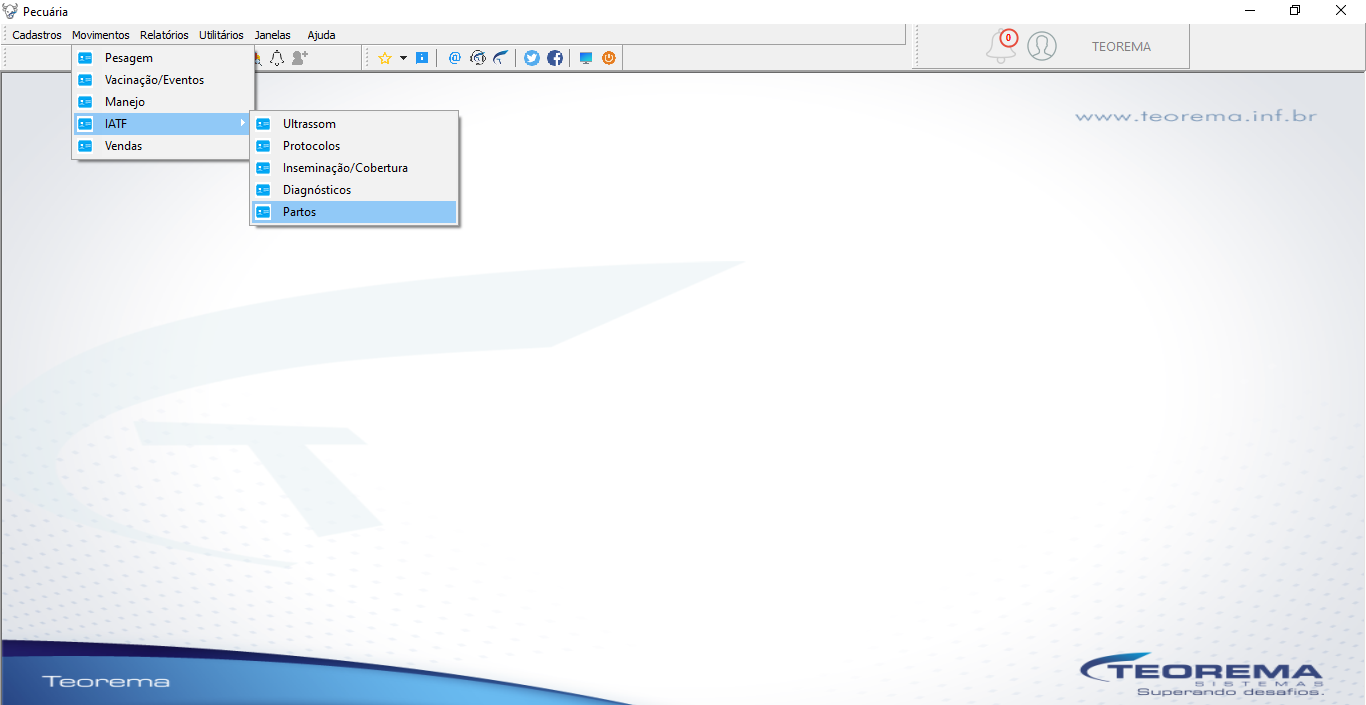Viewport: 1366px width, 705px height.
Task: Open the Ajuda menu
Action: [321, 35]
